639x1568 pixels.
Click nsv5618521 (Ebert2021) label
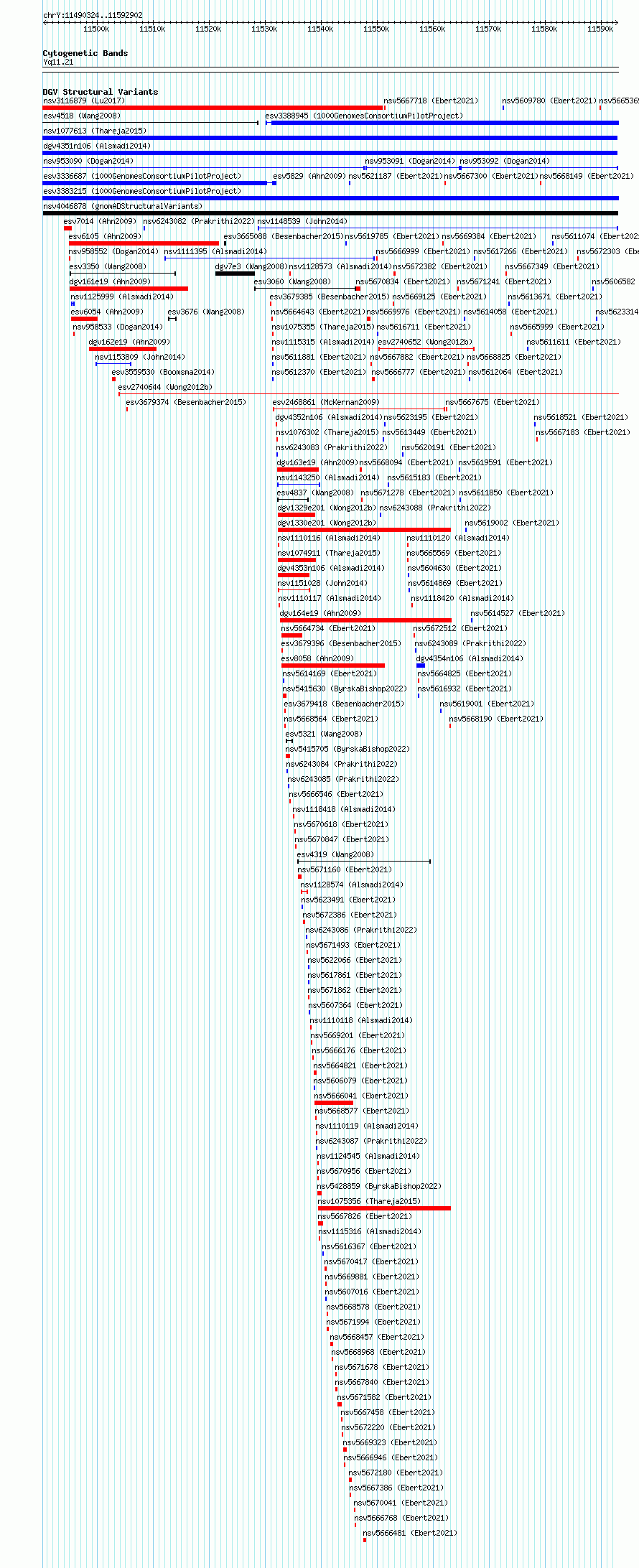pyautogui.click(x=581, y=417)
